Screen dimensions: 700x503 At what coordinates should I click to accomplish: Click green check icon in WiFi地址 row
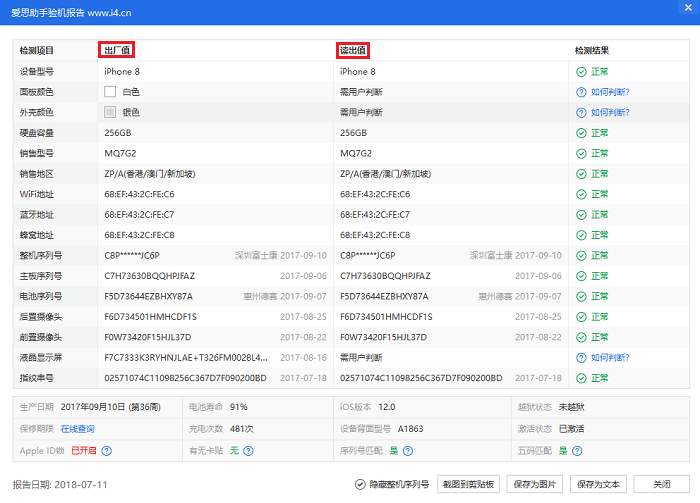(x=581, y=194)
